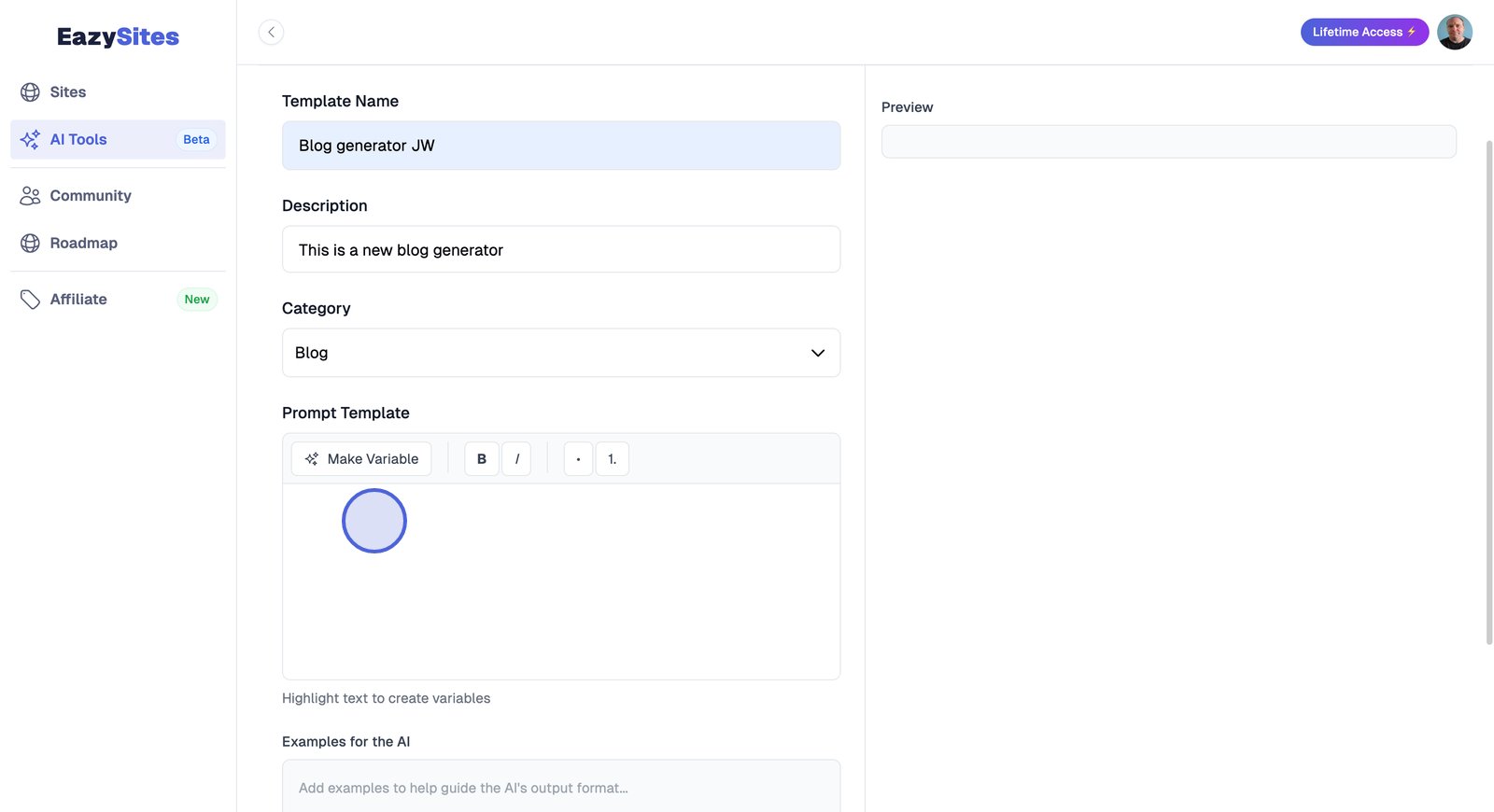
Task: Open the user profile avatar
Action: 1454,33
